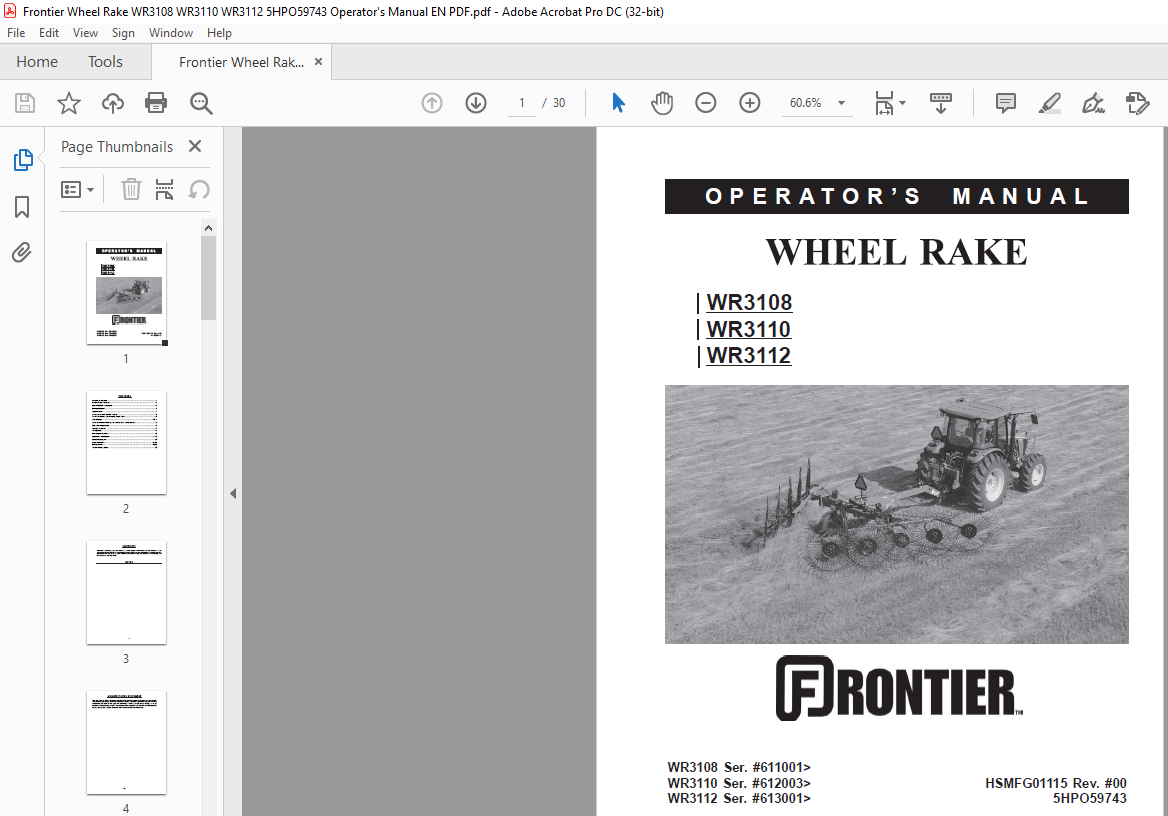1168x816 pixels.
Task: Open the Edit menu
Action: [48, 33]
